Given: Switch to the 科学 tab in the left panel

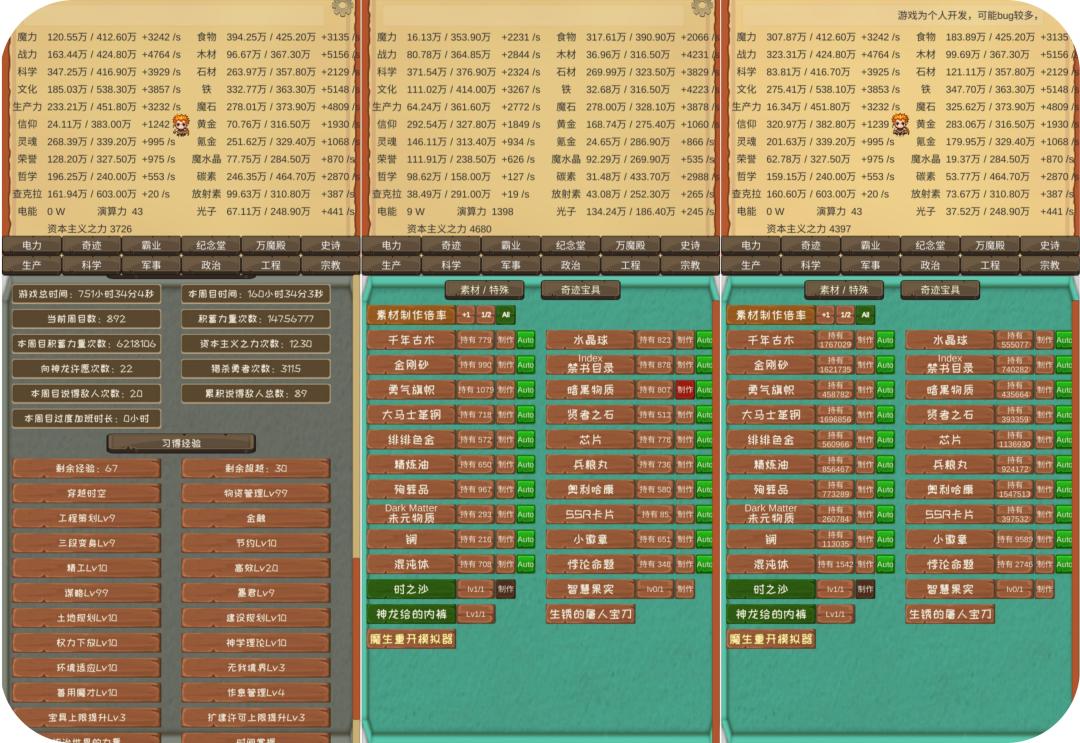Looking at the screenshot, I should [92, 265].
